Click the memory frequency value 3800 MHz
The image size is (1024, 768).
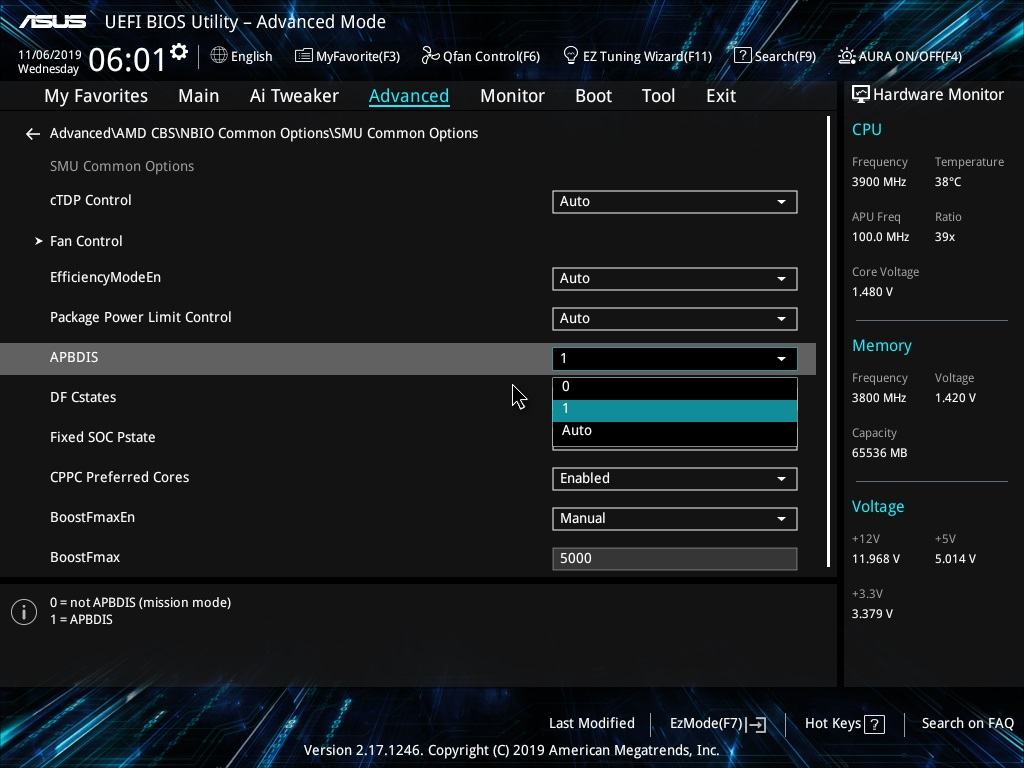point(879,398)
